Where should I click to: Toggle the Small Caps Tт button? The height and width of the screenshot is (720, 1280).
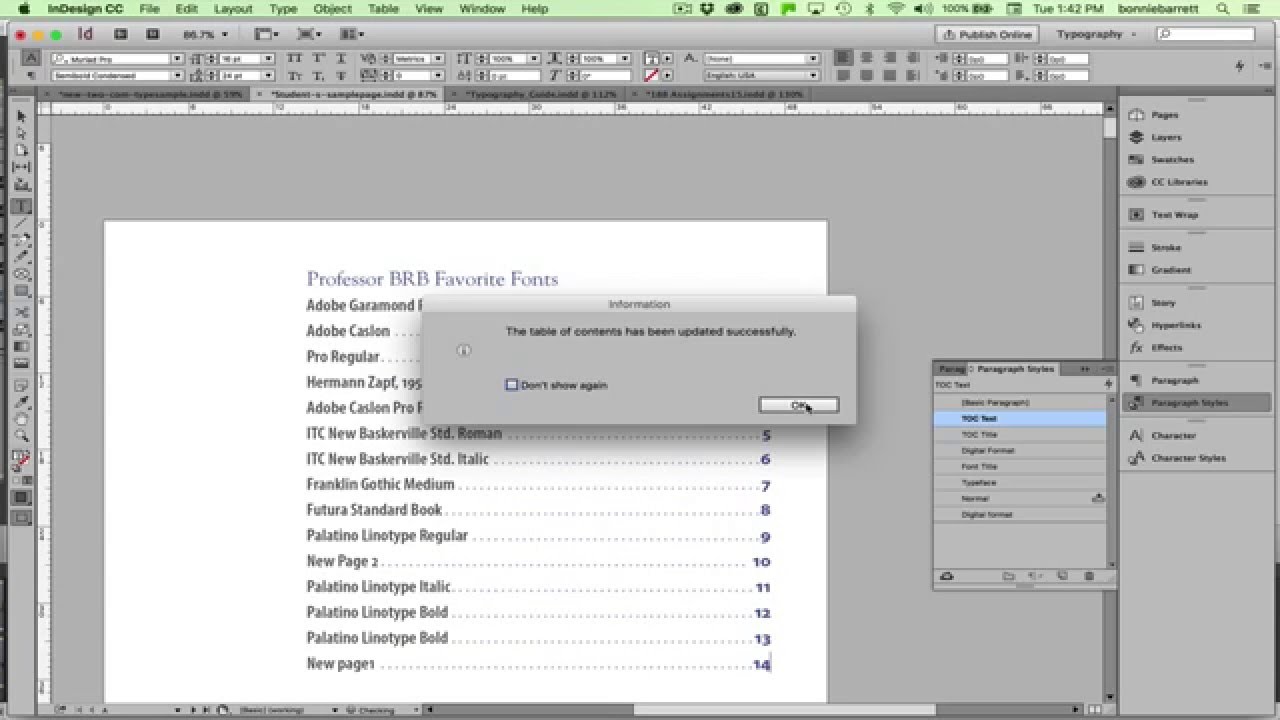click(296, 75)
